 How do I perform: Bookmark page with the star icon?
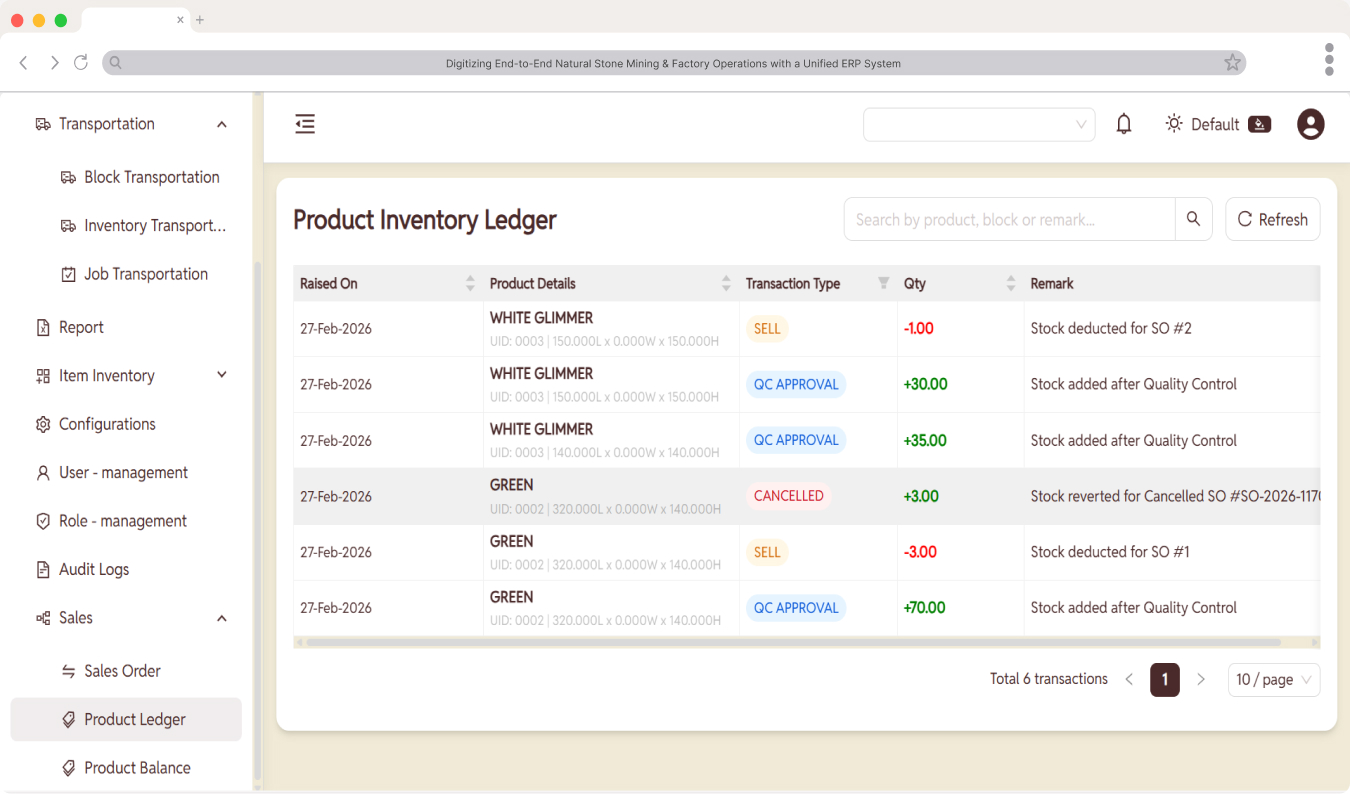[x=1232, y=63]
